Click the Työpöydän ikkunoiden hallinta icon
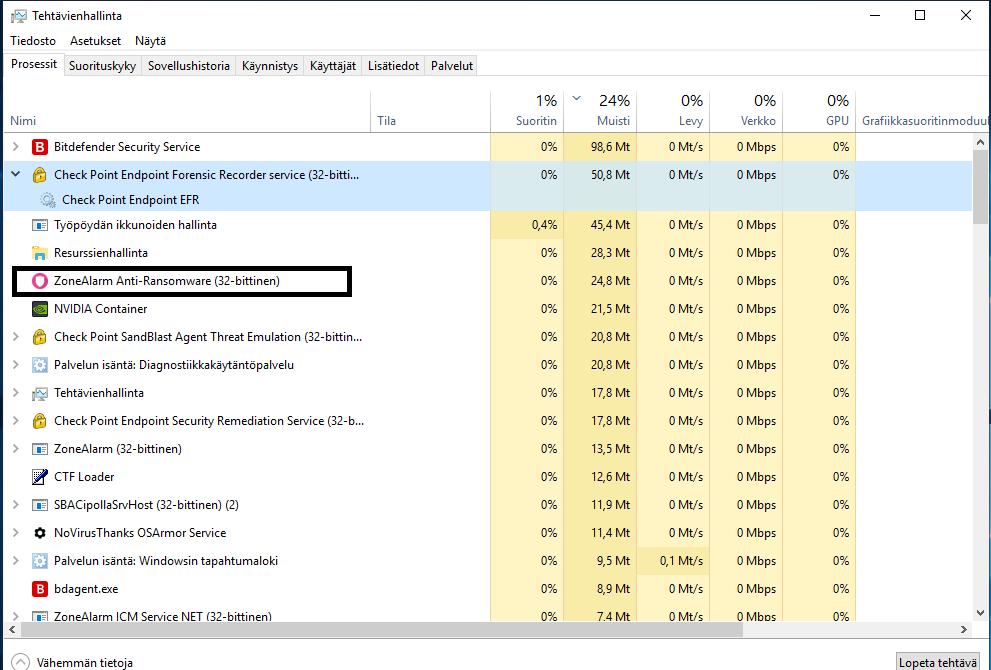This screenshot has height=670, width=991. [x=40, y=225]
